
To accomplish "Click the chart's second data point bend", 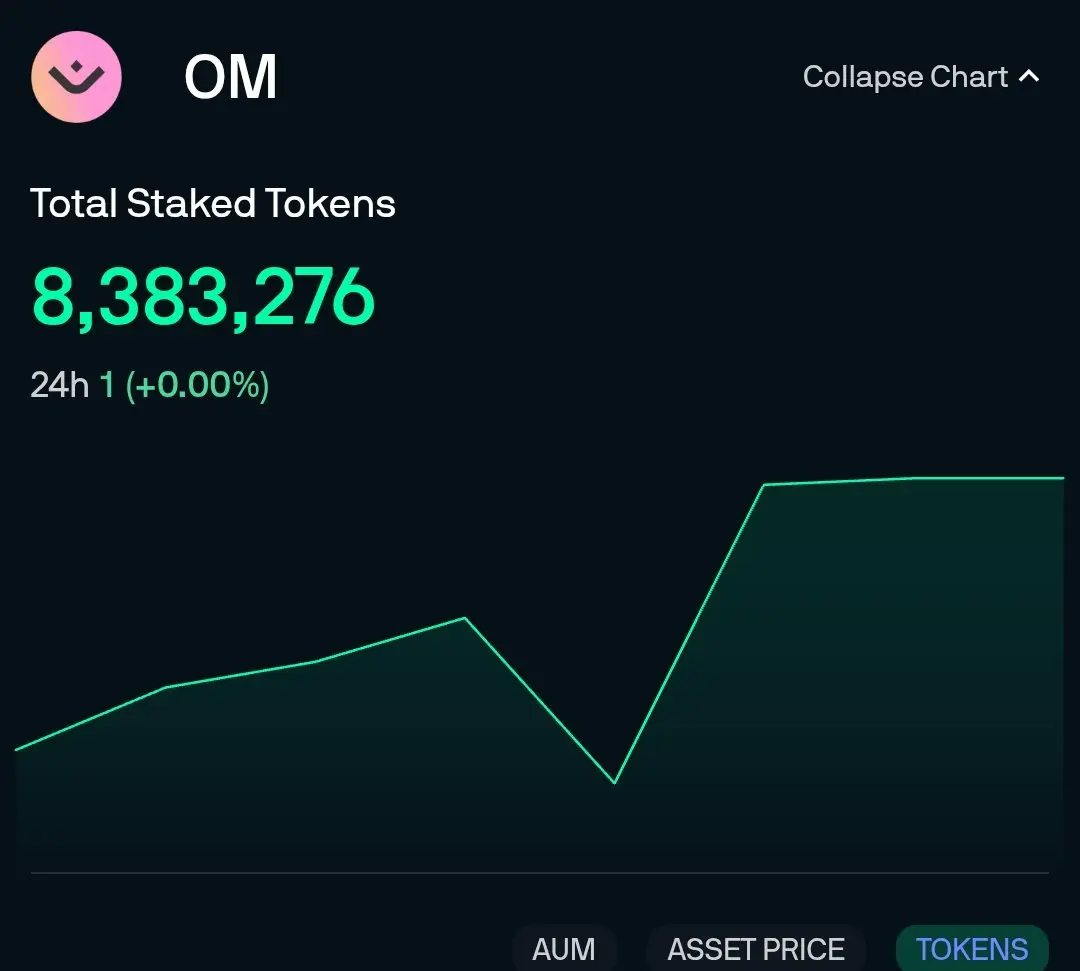I will coord(166,687).
